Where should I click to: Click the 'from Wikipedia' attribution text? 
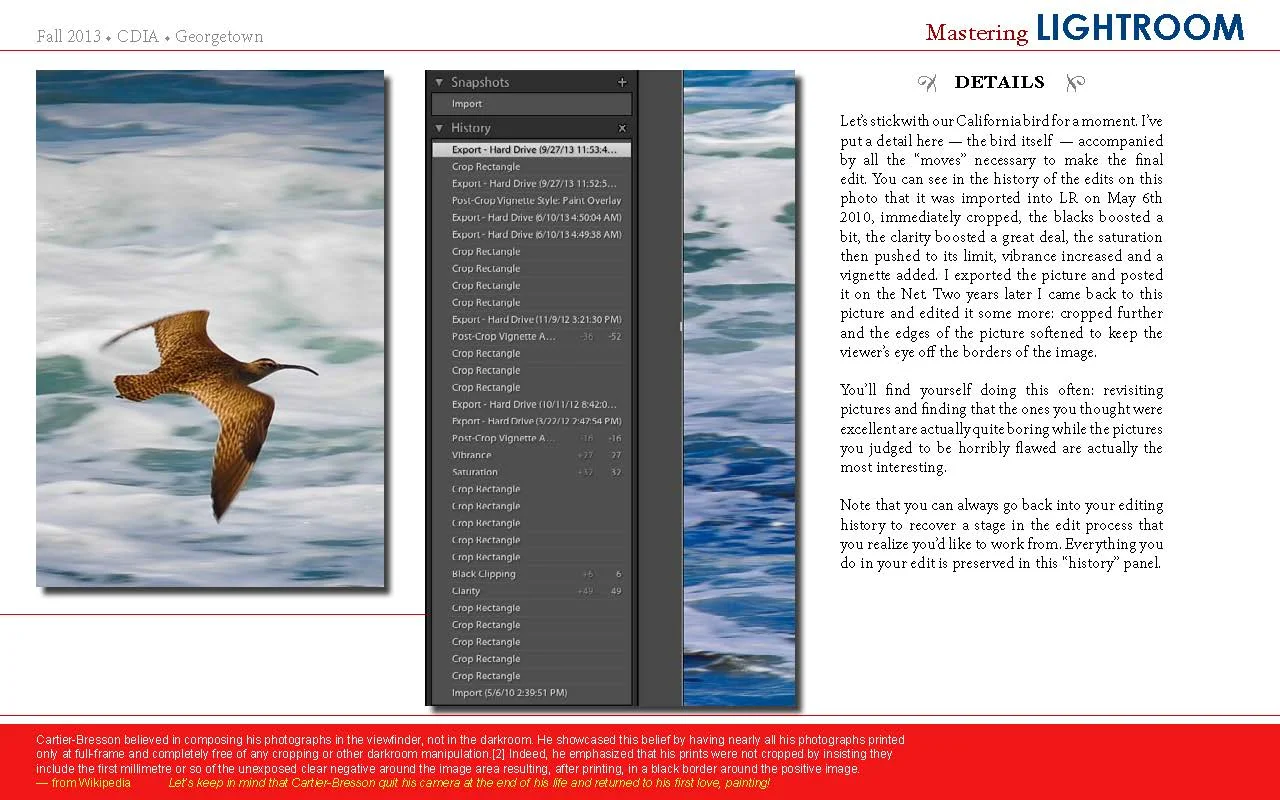click(83, 783)
